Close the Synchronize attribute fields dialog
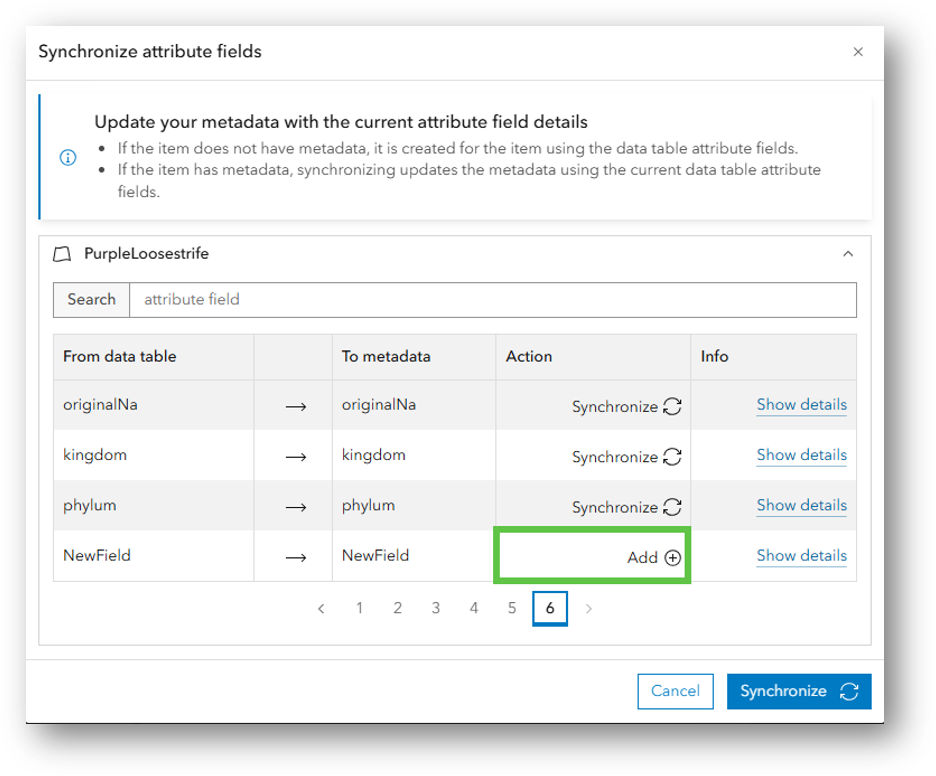The image size is (936, 776). (x=858, y=52)
